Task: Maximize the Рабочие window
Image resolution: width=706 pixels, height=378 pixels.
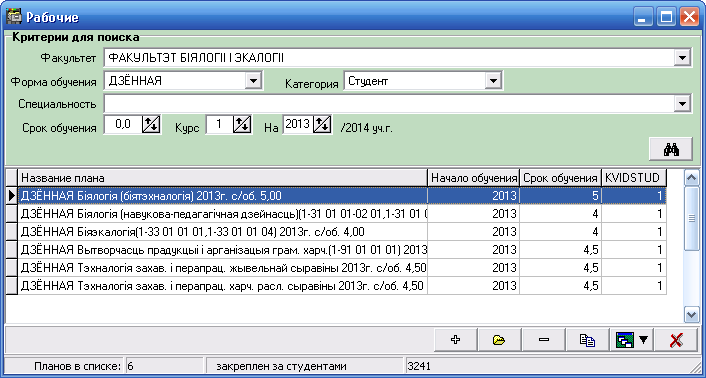Action: point(666,18)
